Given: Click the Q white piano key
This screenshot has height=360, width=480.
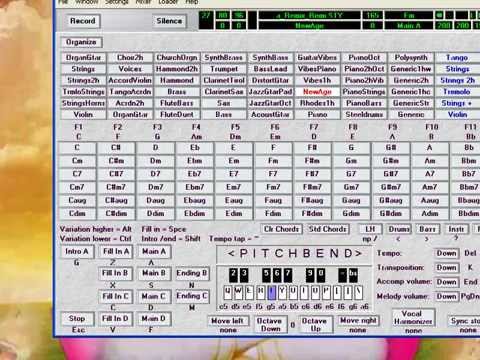Looking at the screenshot, I should click(228, 292).
